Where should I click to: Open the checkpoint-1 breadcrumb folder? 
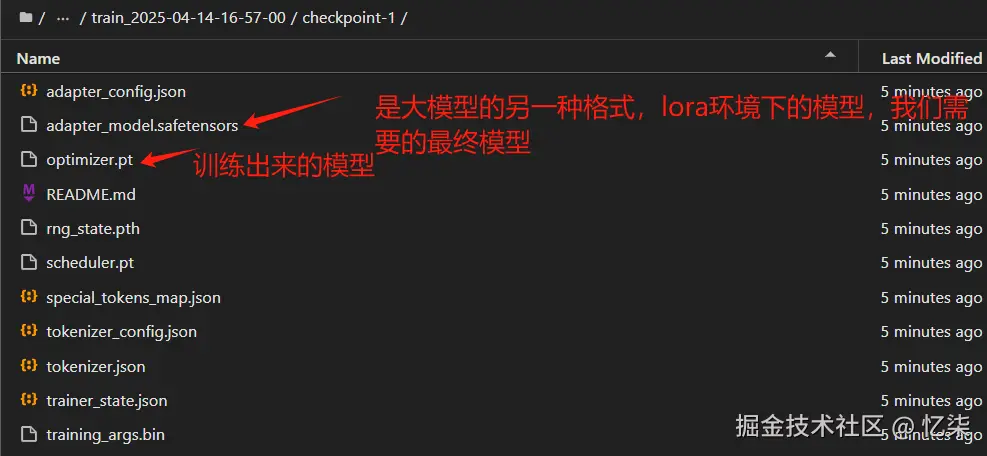[x=348, y=18]
